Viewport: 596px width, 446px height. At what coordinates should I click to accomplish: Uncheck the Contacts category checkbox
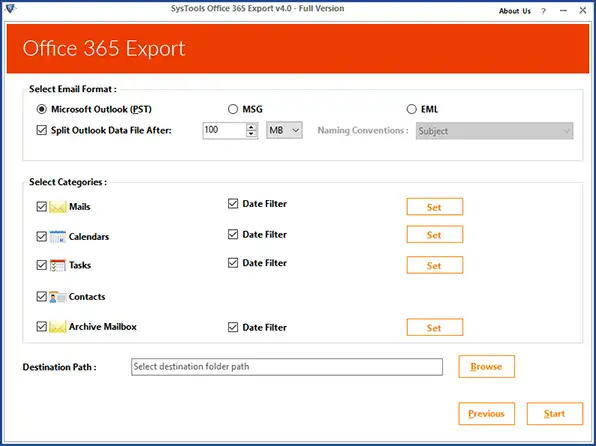[x=41, y=296]
